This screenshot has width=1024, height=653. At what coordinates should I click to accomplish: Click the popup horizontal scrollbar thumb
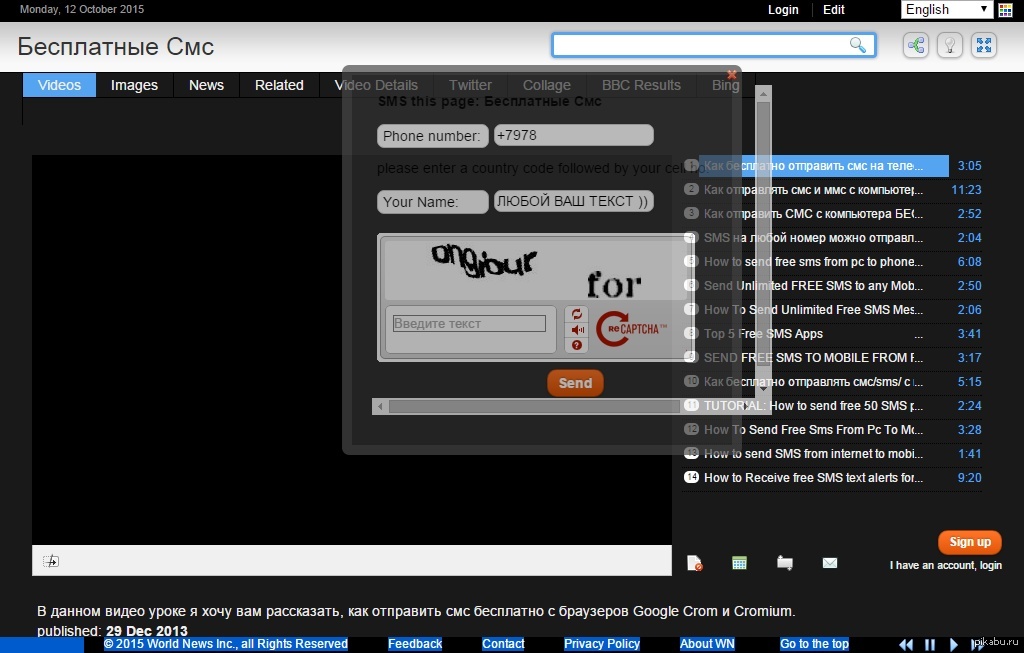pyautogui.click(x=534, y=406)
